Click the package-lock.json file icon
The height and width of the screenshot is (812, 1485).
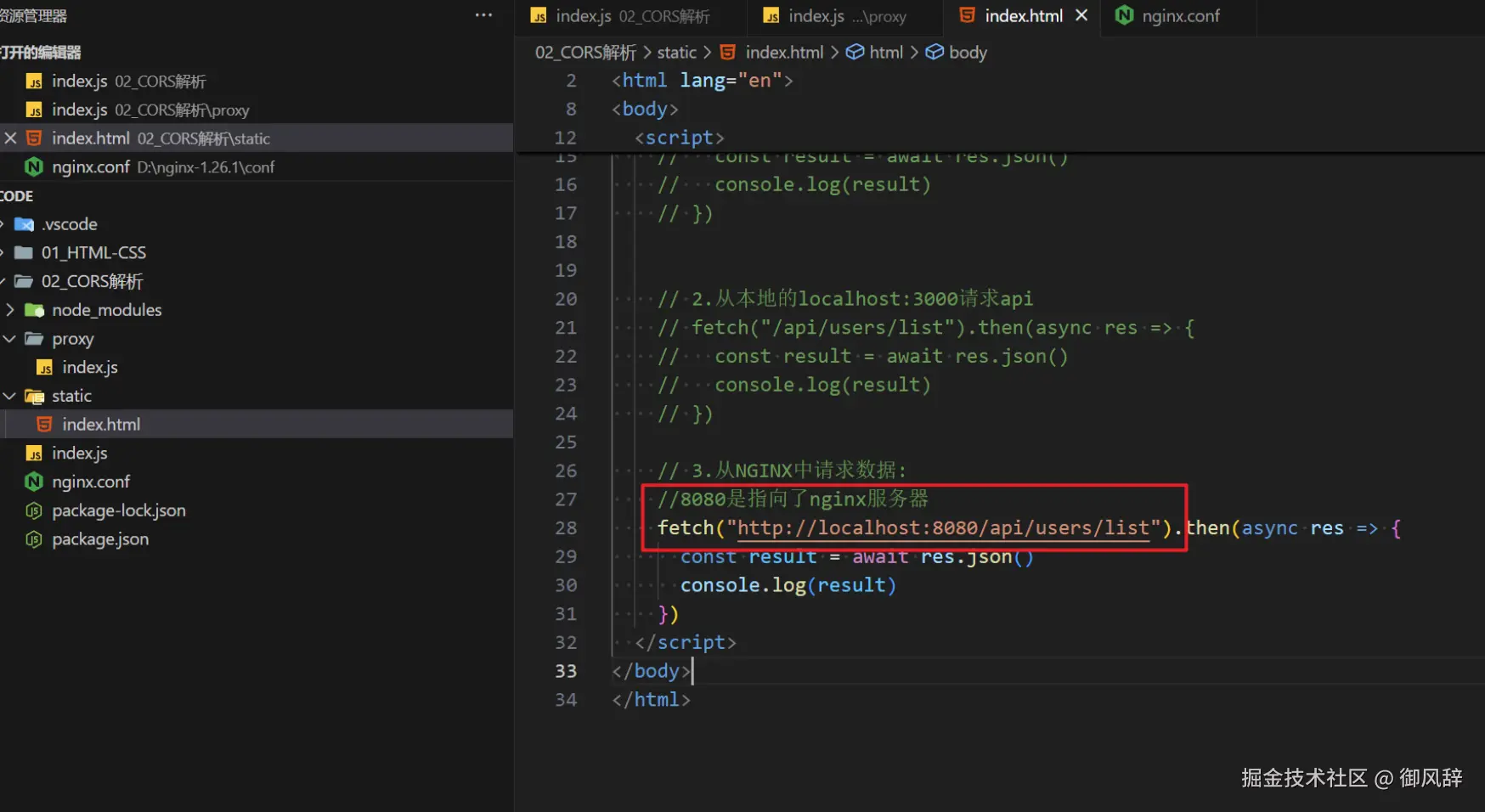click(34, 510)
